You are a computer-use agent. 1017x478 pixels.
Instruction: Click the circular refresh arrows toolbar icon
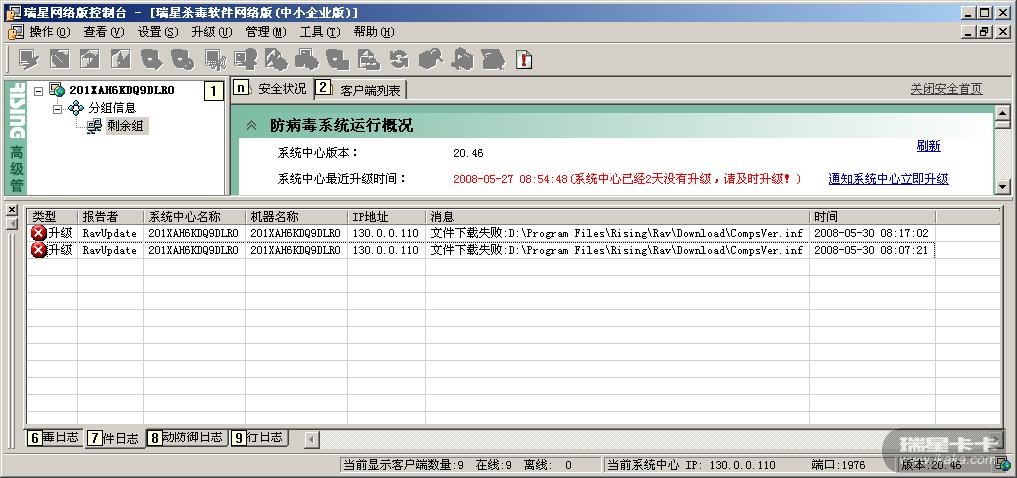399,60
